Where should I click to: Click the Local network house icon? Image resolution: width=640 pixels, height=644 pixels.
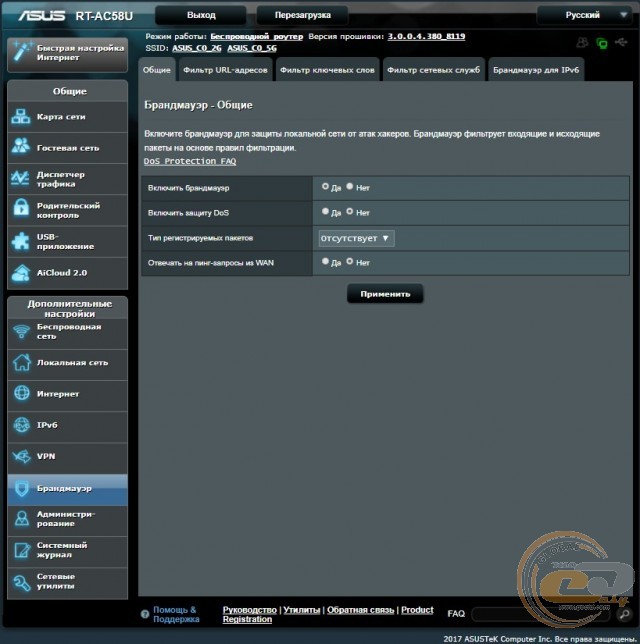tap(22, 362)
